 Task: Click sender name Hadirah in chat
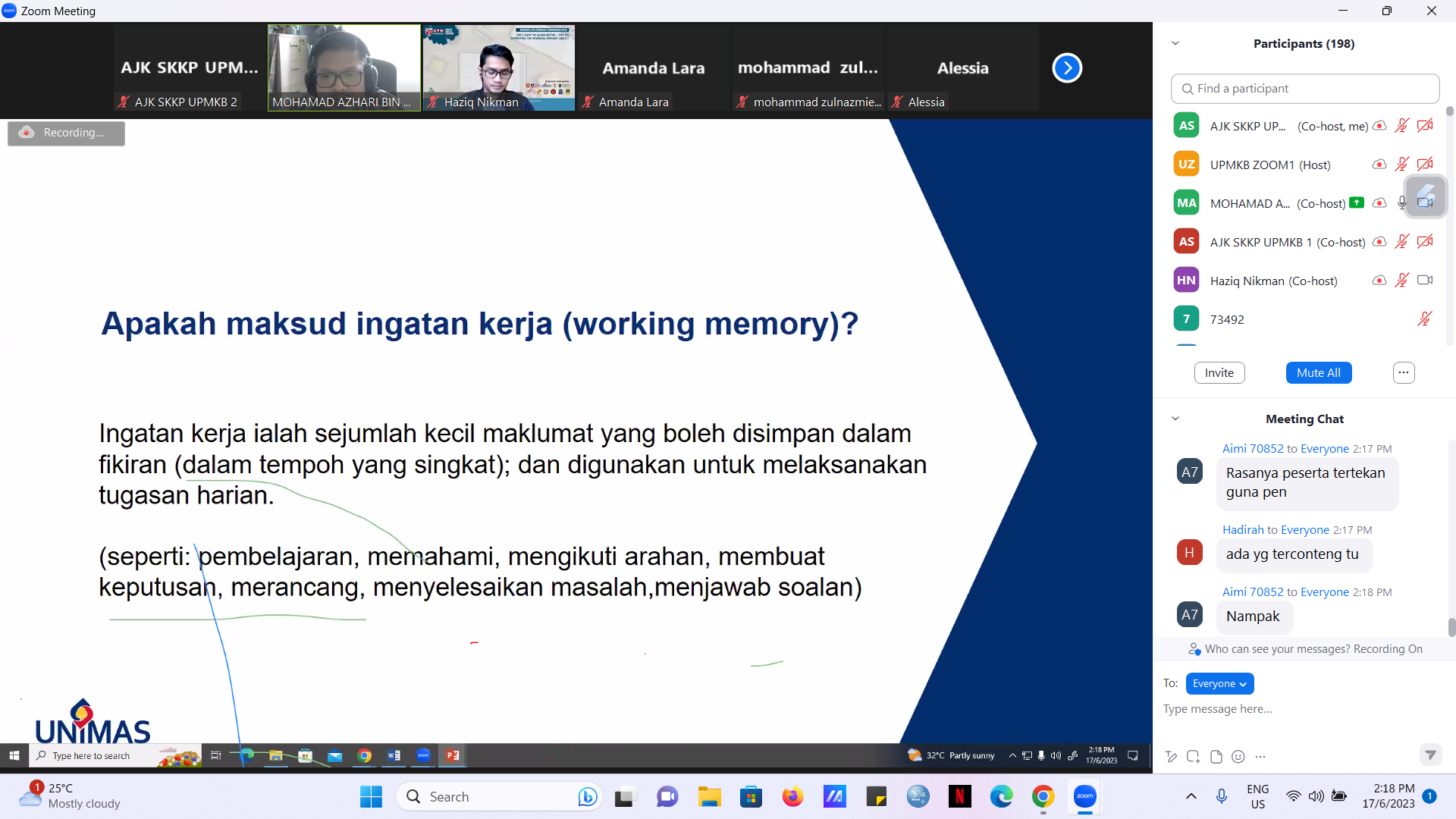[x=1243, y=529]
